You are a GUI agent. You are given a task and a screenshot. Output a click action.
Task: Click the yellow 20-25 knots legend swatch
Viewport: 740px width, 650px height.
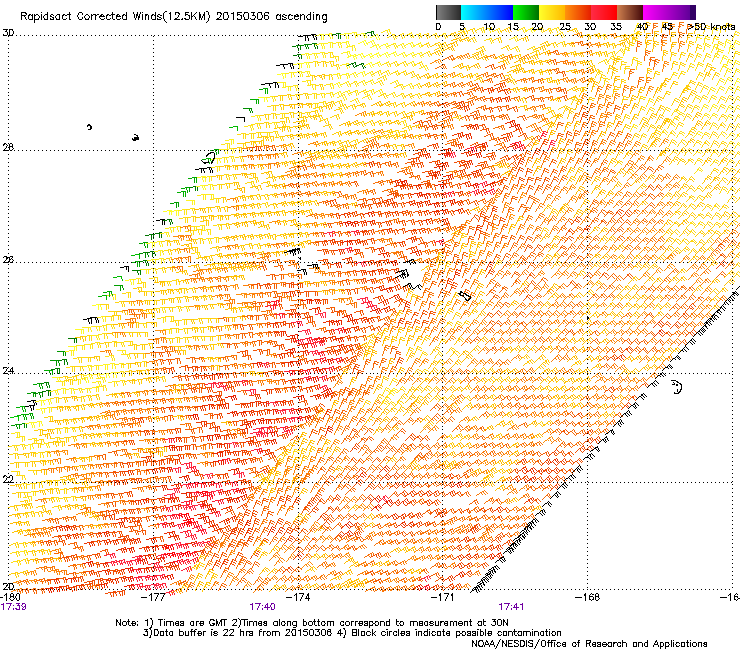click(552, 12)
